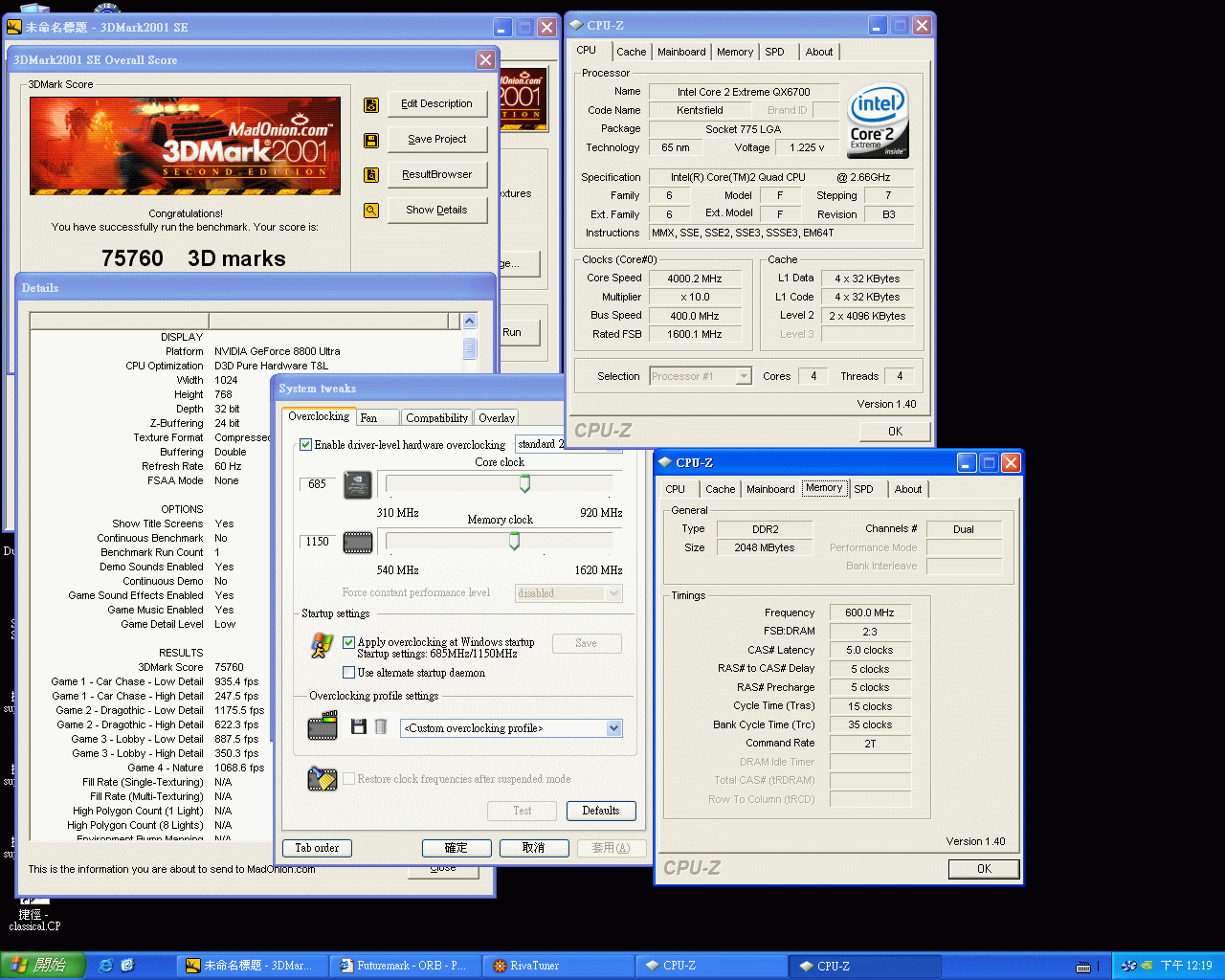Open the standard 2D clock mode dropdown
Screen dimensions: 1225x980
(x=568, y=444)
